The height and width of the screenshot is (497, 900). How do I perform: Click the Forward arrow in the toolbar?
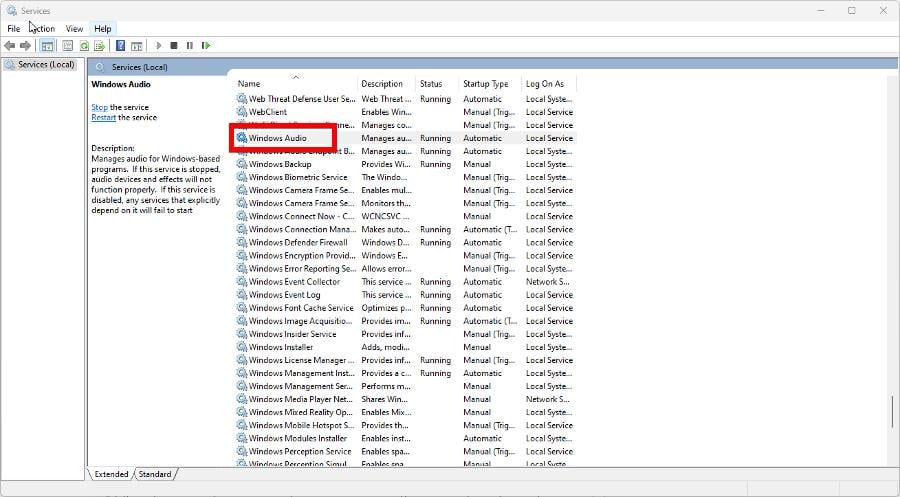click(x=25, y=45)
